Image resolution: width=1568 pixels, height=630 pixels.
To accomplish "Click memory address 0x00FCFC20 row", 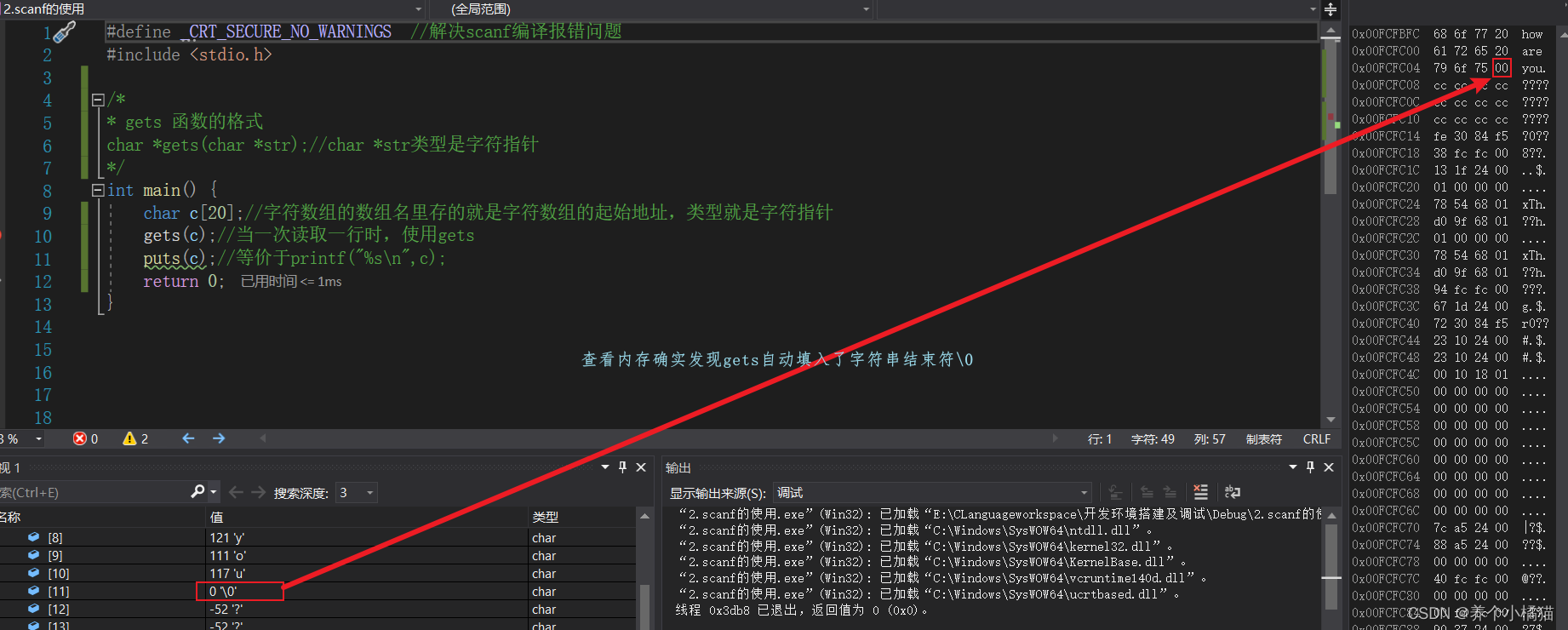I will [1449, 187].
